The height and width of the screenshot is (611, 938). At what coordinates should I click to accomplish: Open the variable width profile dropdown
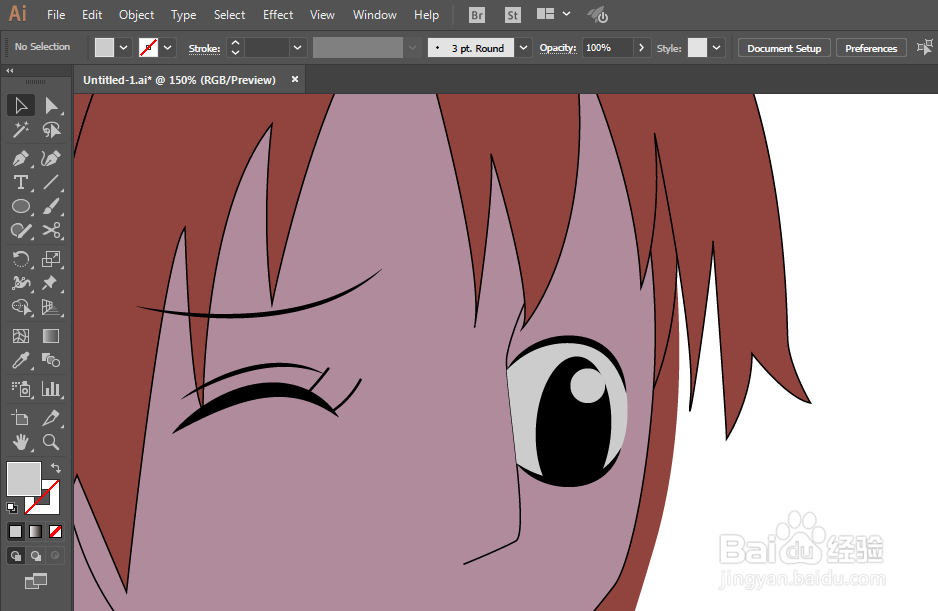(412, 48)
